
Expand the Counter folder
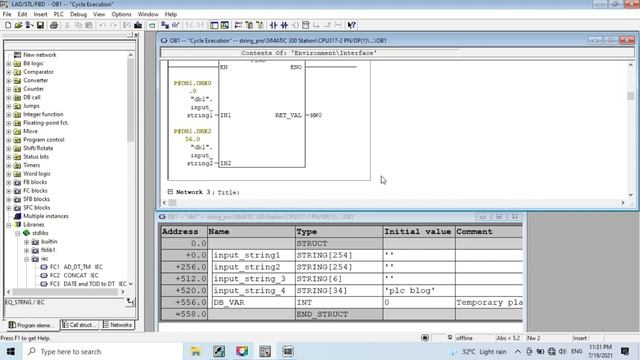click(9, 89)
